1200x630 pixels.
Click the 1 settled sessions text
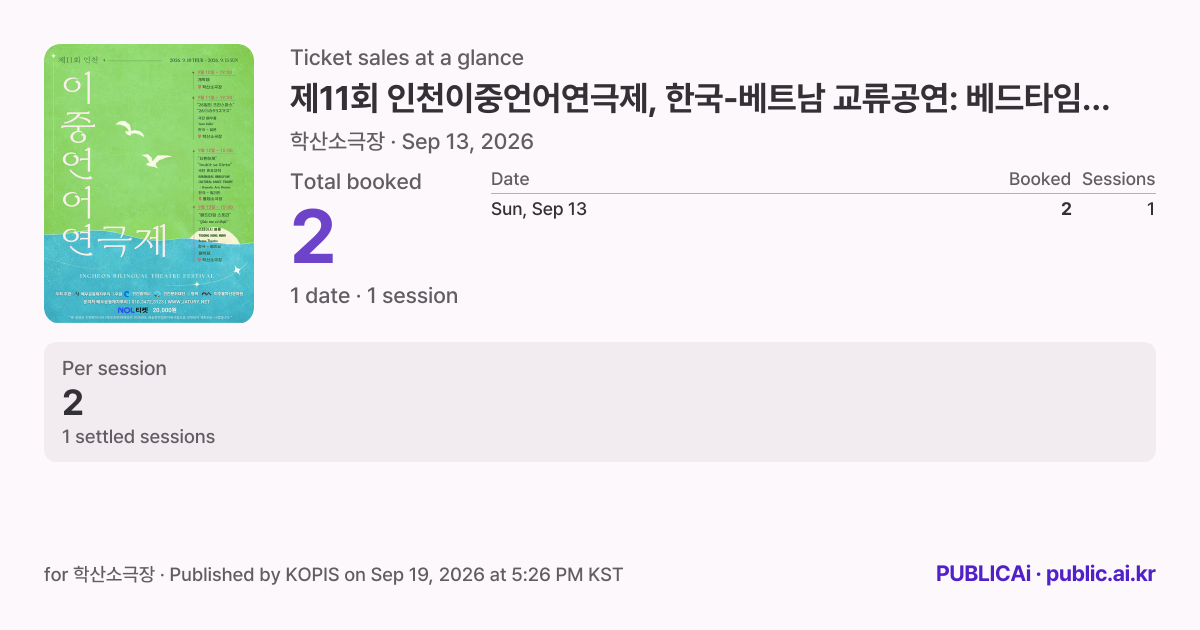[138, 436]
